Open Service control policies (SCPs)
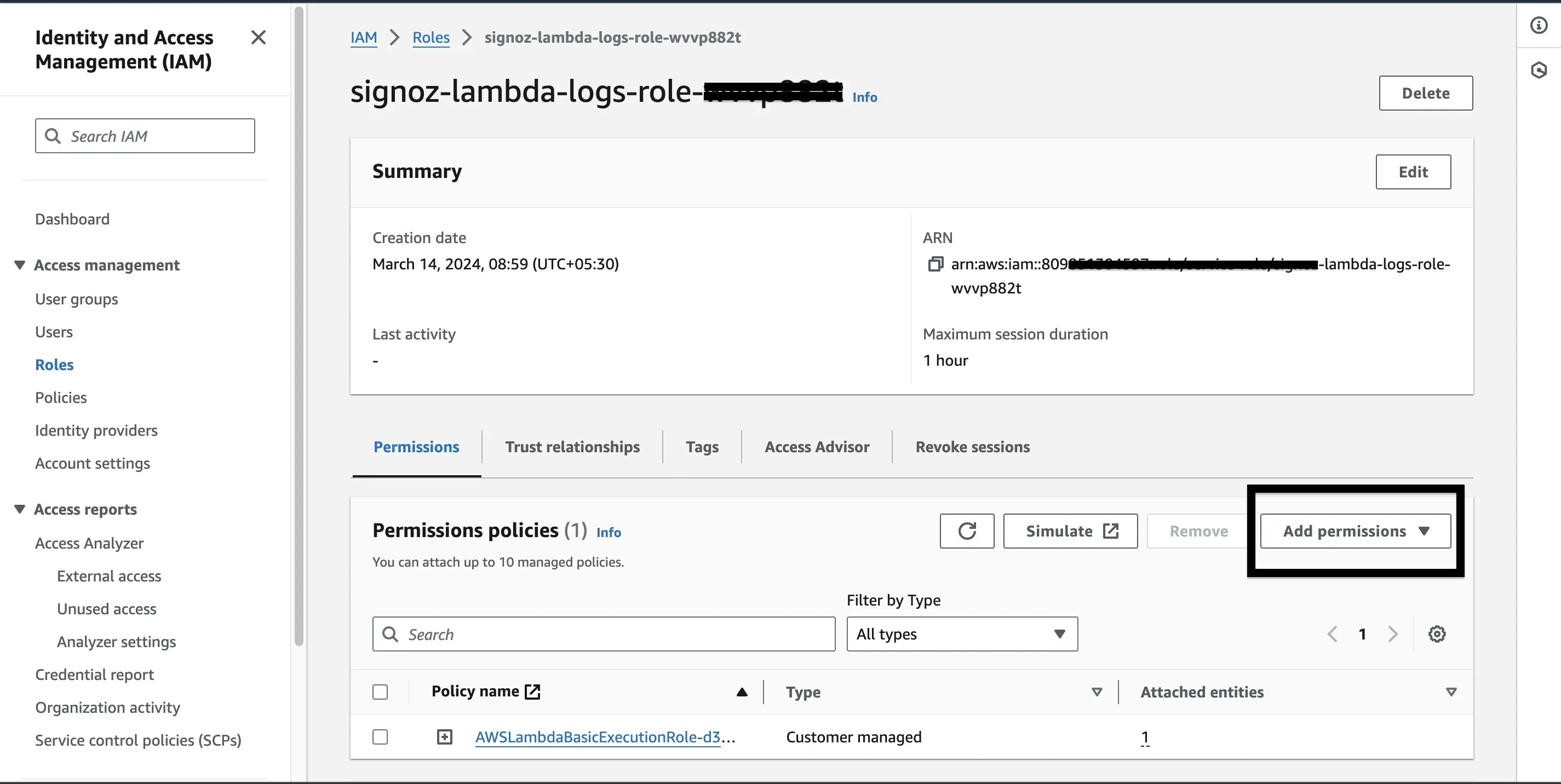 pyautogui.click(x=138, y=740)
